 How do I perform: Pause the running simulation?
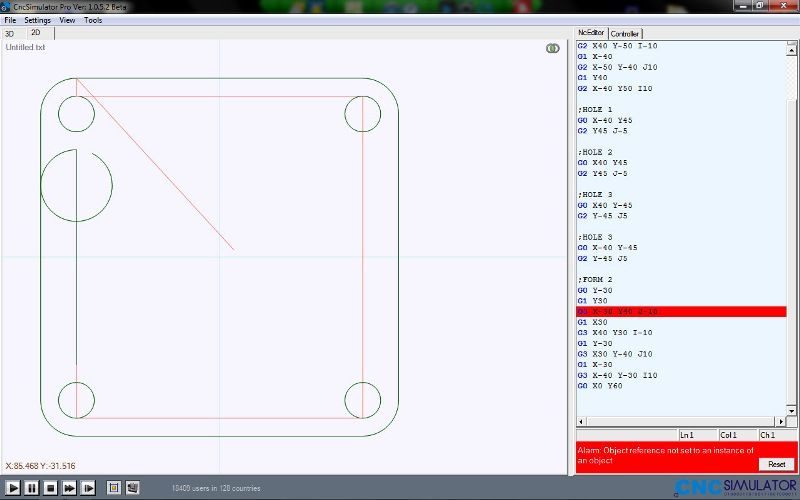tap(32, 488)
